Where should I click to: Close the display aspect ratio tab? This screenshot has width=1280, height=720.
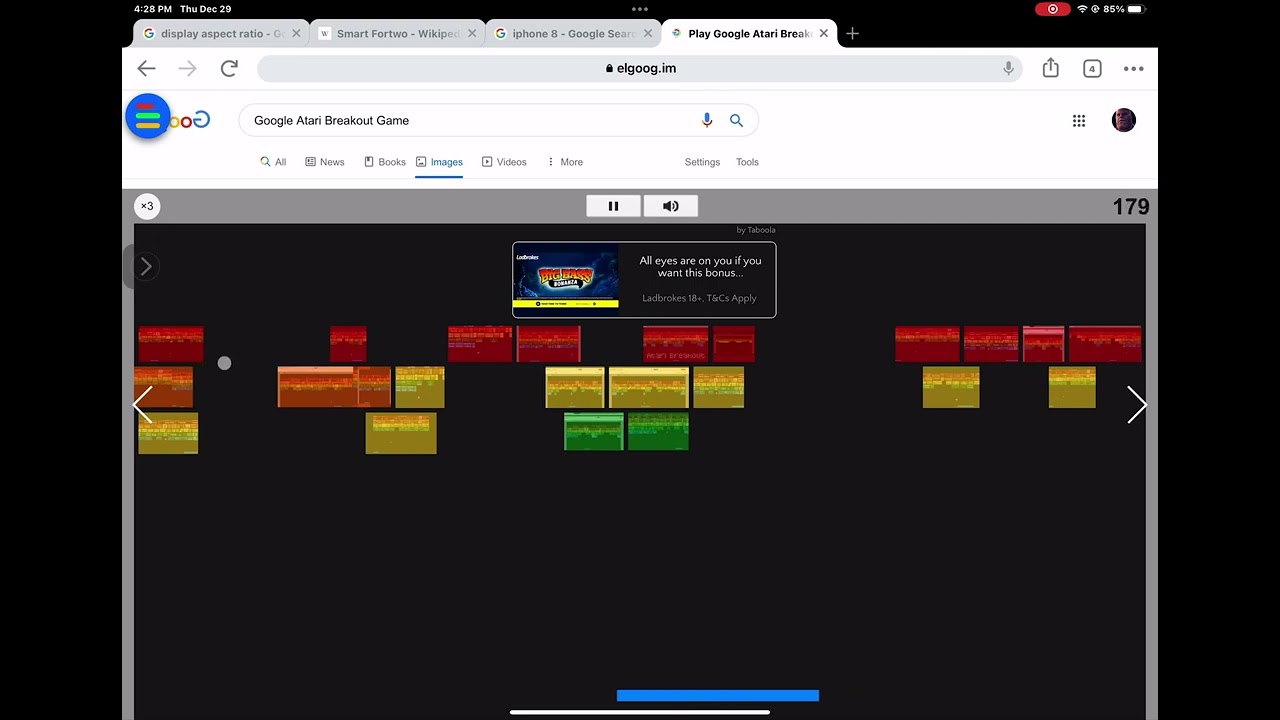tap(296, 33)
